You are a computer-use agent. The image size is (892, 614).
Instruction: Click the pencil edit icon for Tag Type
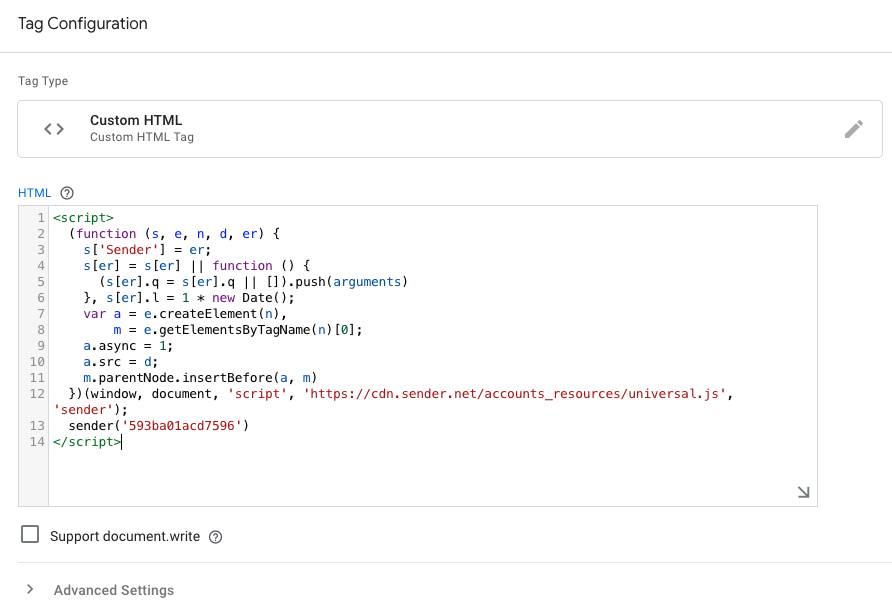tap(853, 129)
